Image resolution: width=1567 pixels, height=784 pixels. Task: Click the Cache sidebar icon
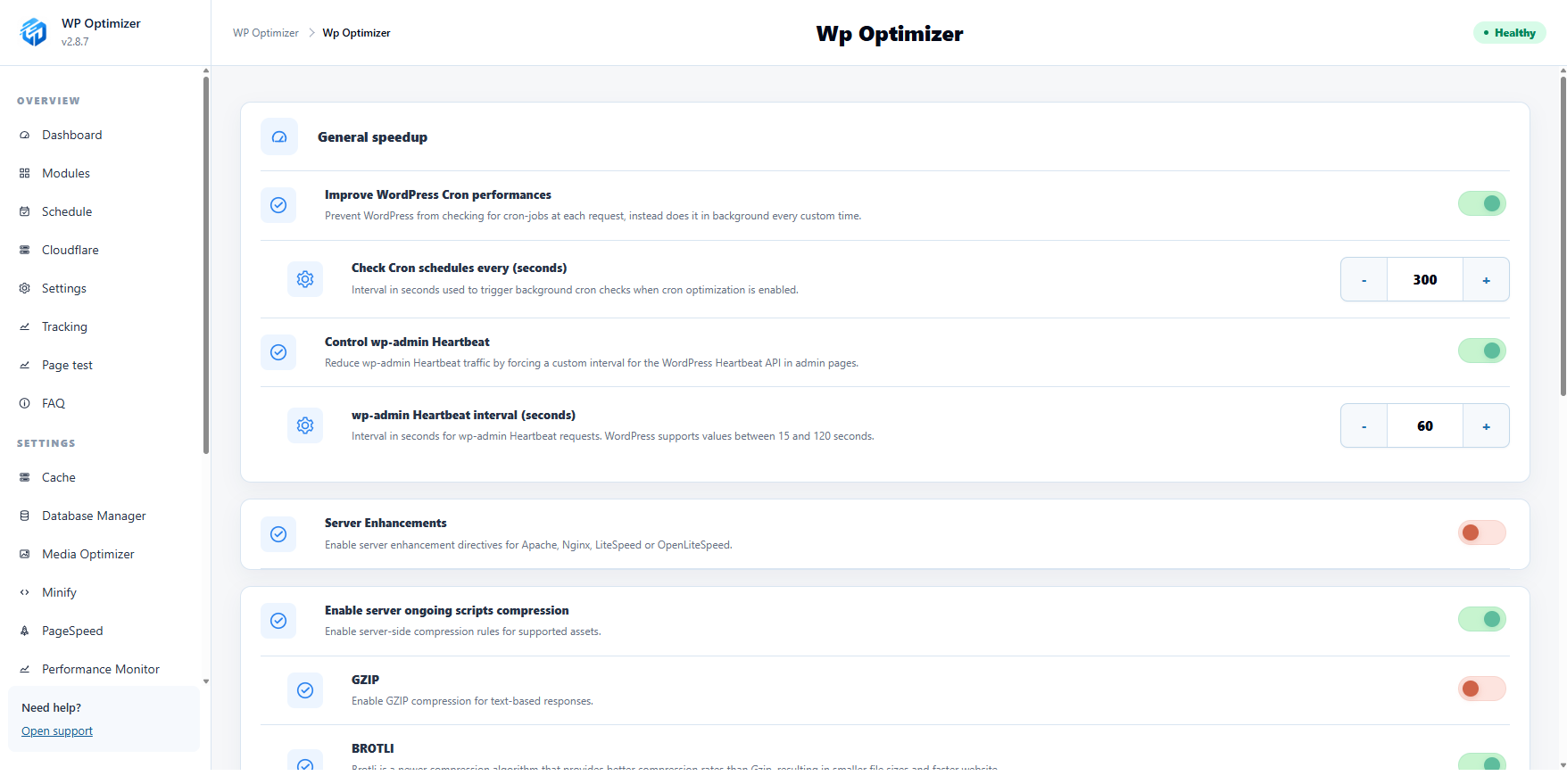pyautogui.click(x=25, y=478)
